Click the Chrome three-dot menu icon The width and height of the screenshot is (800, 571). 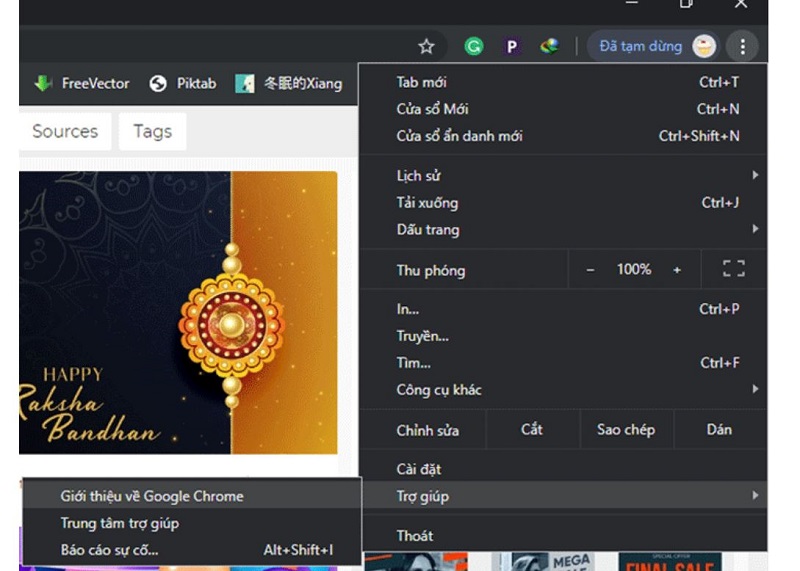click(x=742, y=46)
